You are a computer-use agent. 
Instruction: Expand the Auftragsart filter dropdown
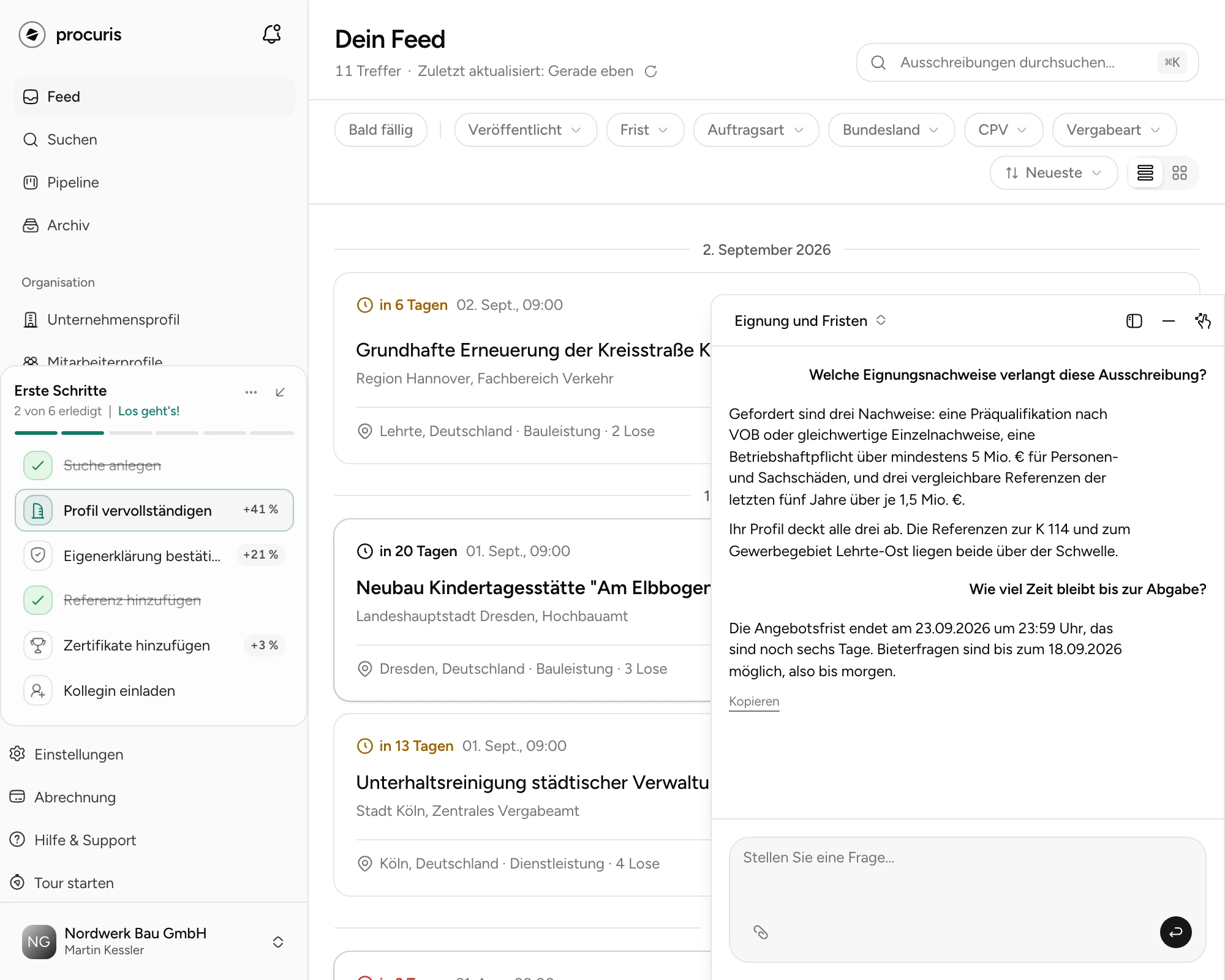(755, 130)
